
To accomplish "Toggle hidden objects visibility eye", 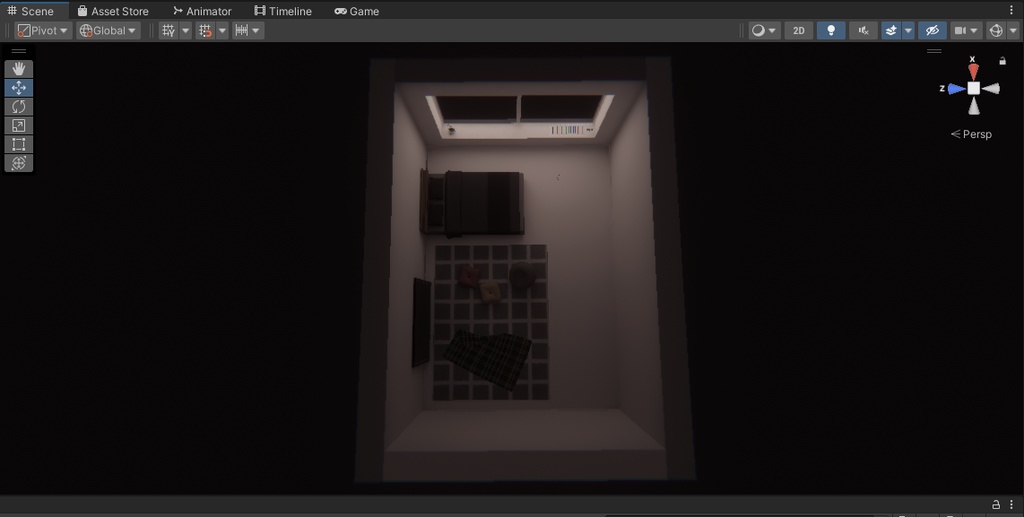I will coord(932,31).
